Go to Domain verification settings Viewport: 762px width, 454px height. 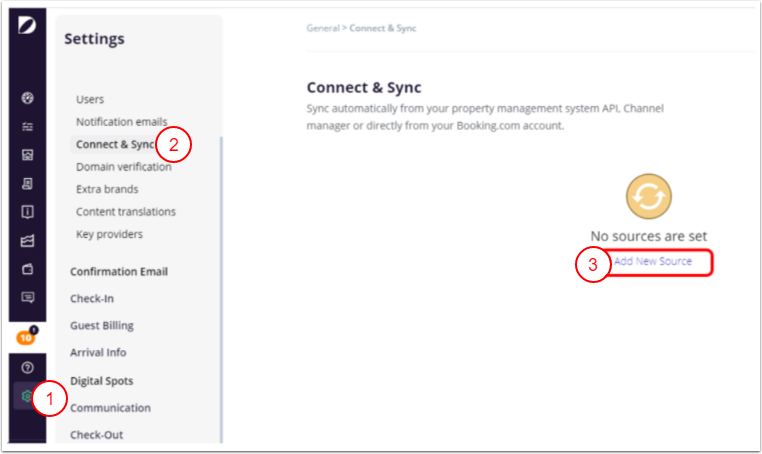pos(123,167)
